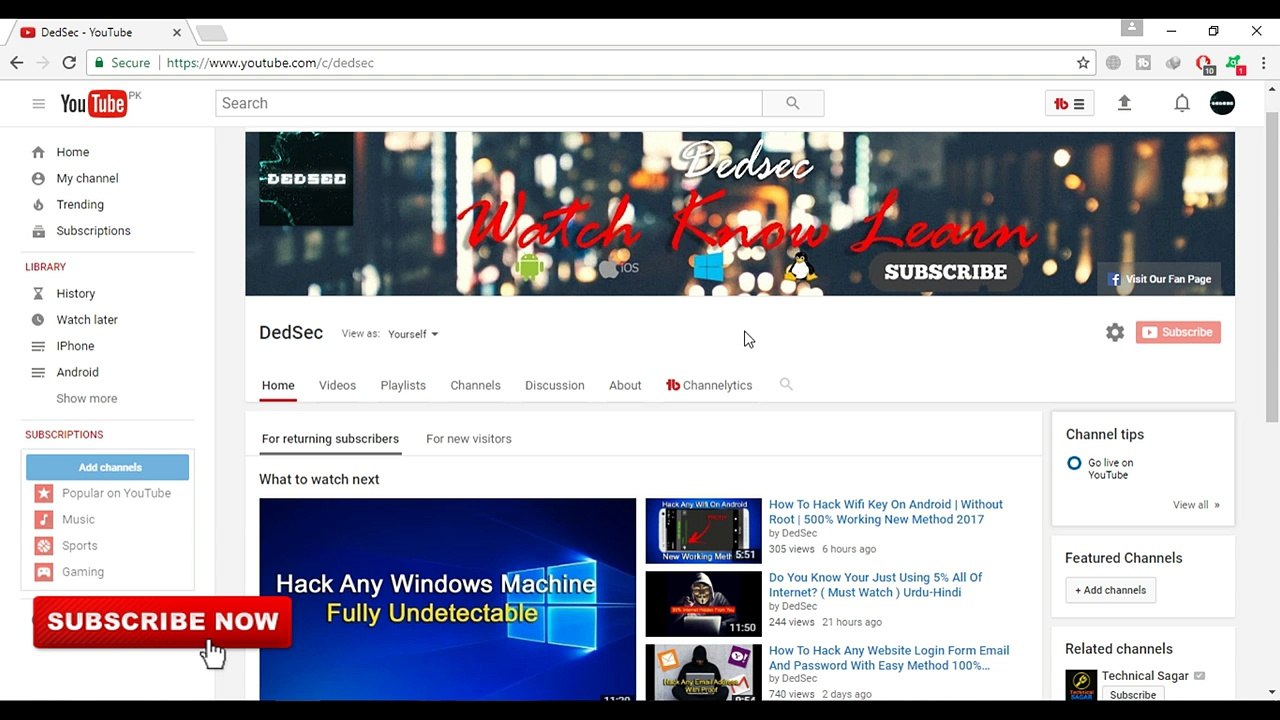Click the search magnifier button
Viewport: 1280px width, 720px height.
click(x=793, y=103)
